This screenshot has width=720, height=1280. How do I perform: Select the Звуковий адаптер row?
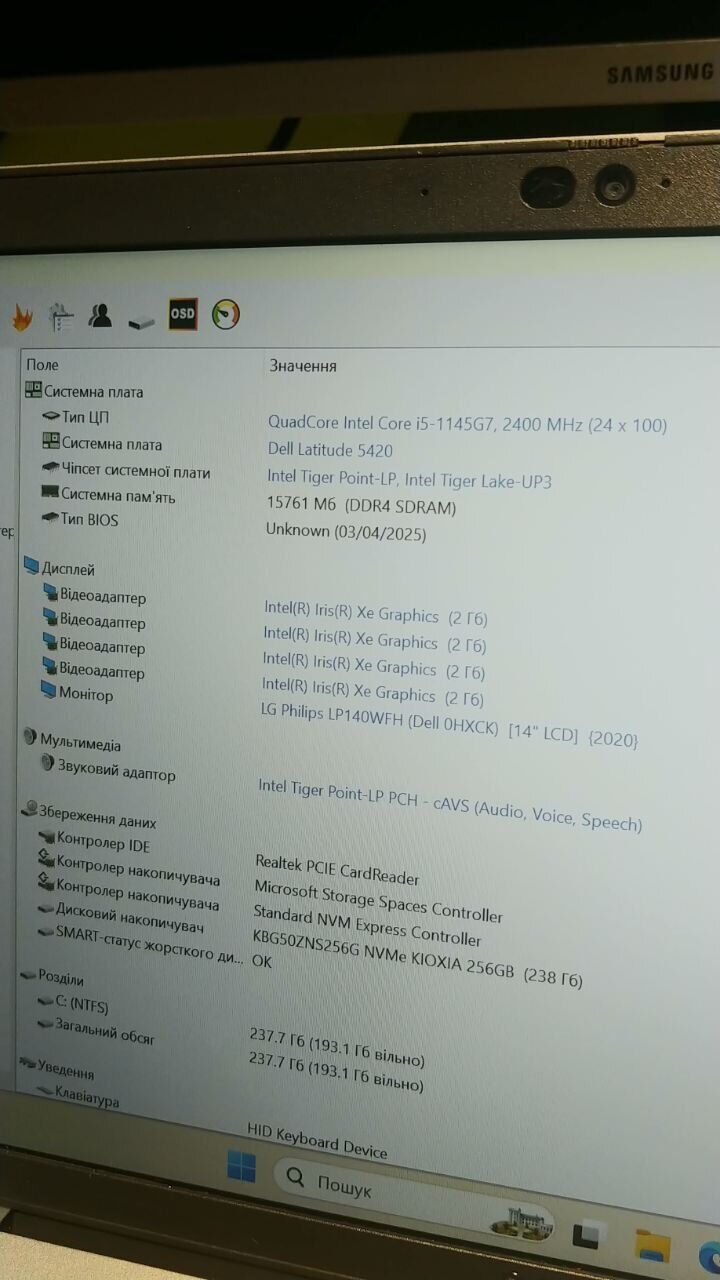click(x=116, y=771)
